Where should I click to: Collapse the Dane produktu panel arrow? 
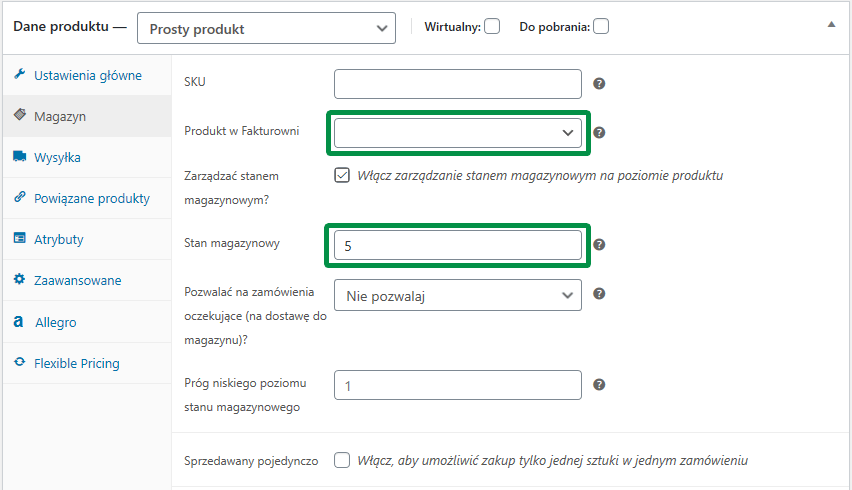pyautogui.click(x=831, y=24)
